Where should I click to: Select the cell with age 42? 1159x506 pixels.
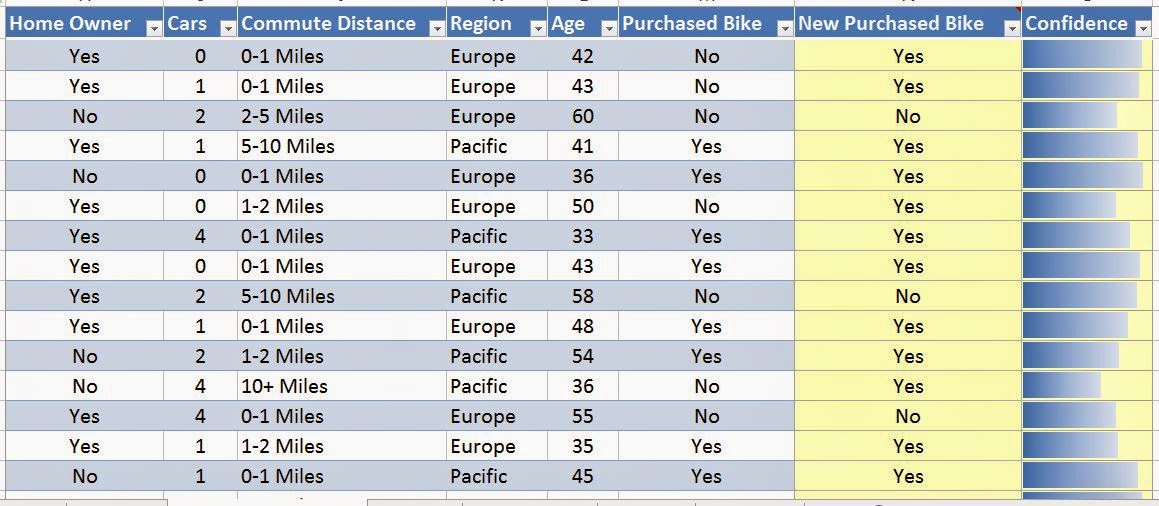point(582,56)
